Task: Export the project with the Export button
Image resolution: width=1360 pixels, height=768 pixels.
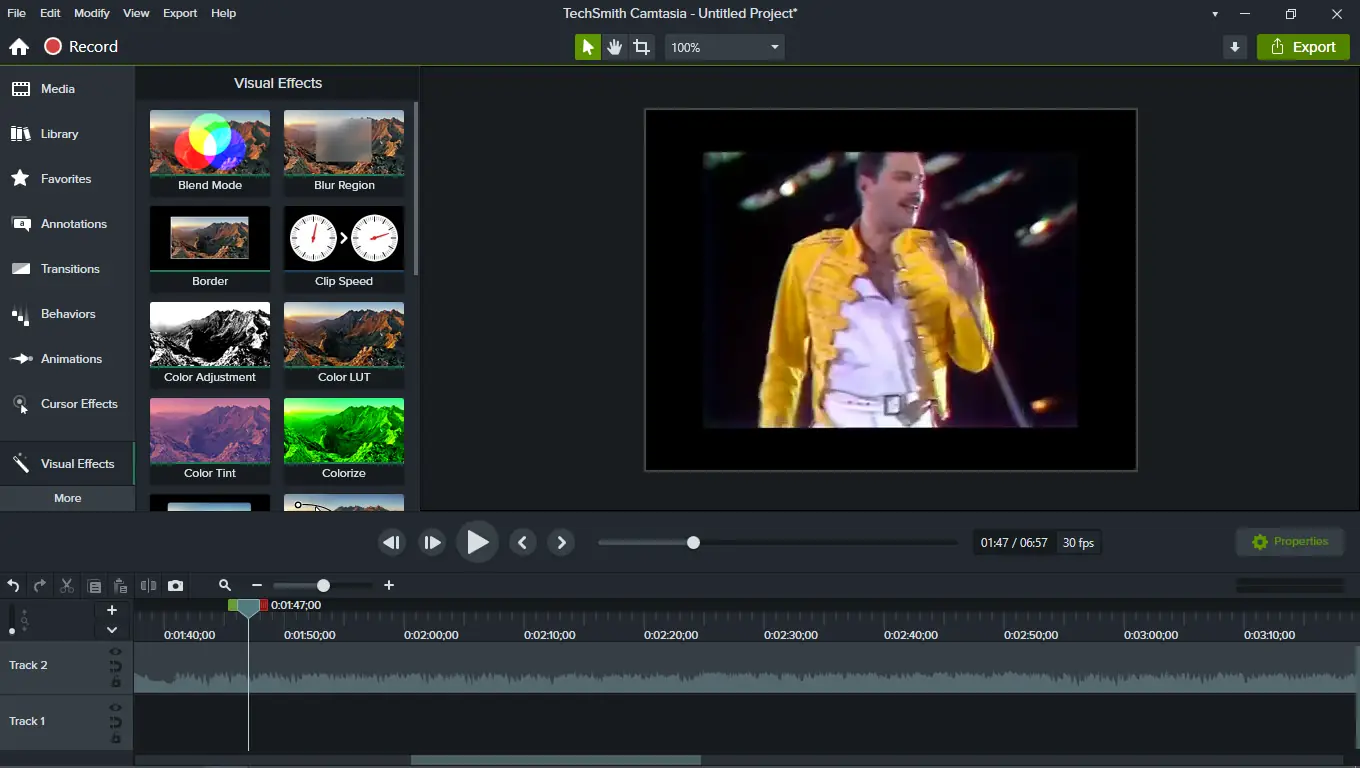Action: coord(1303,46)
